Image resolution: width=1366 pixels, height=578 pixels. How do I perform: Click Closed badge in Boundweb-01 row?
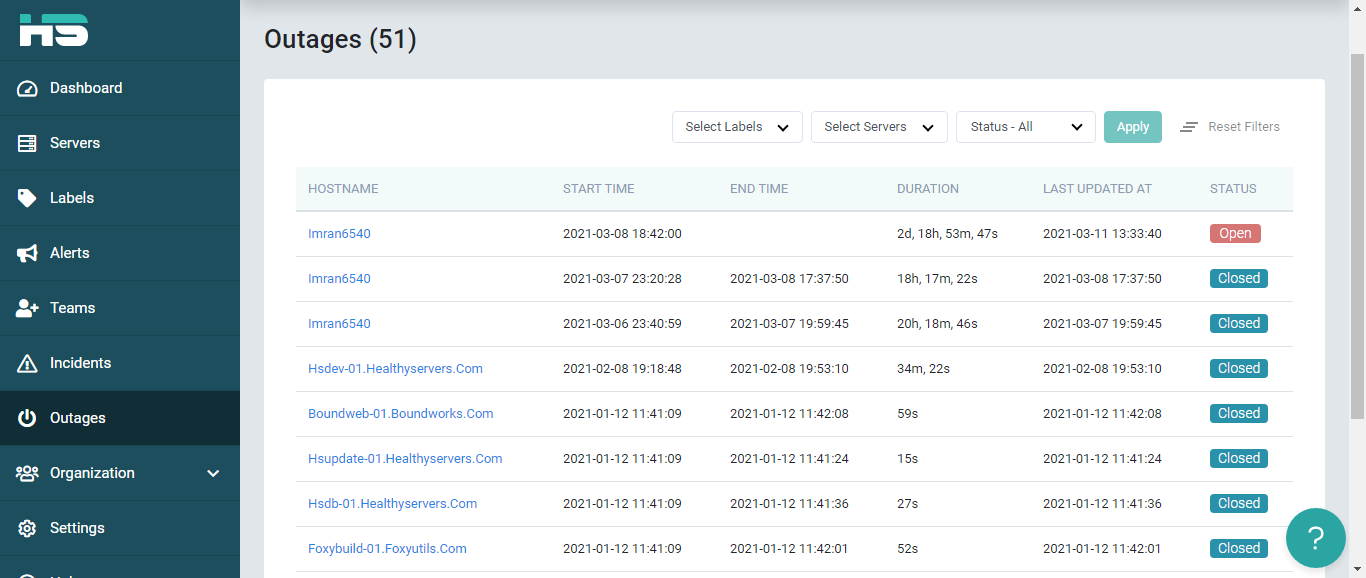pos(1239,413)
